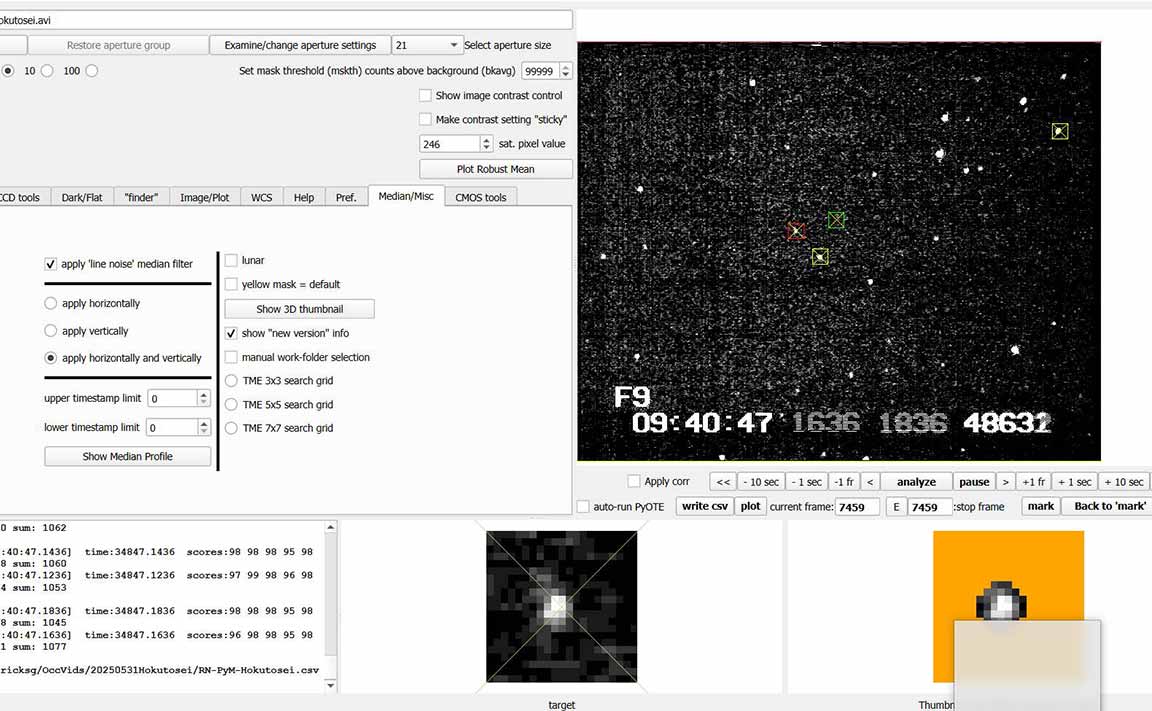Image resolution: width=1152 pixels, height=711 pixels.
Task: Select 'apply horizontally' radio option
Action: (51, 303)
